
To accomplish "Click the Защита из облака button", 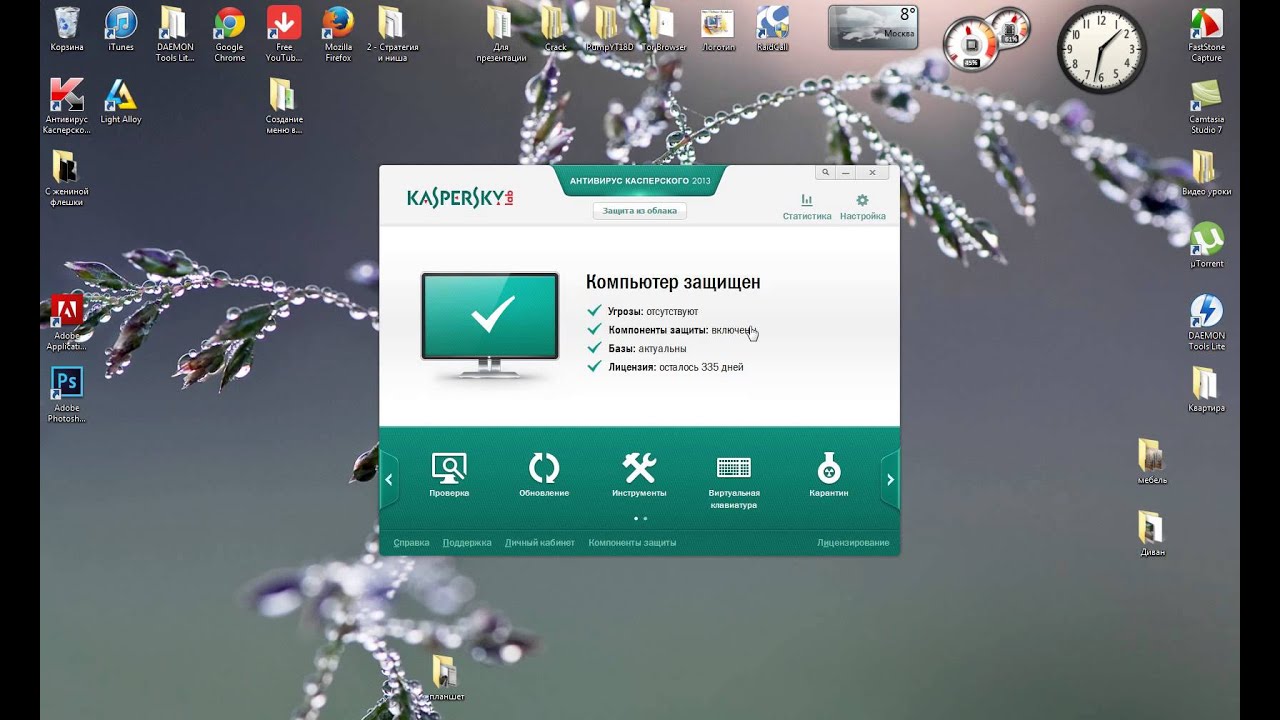I will tap(640, 211).
